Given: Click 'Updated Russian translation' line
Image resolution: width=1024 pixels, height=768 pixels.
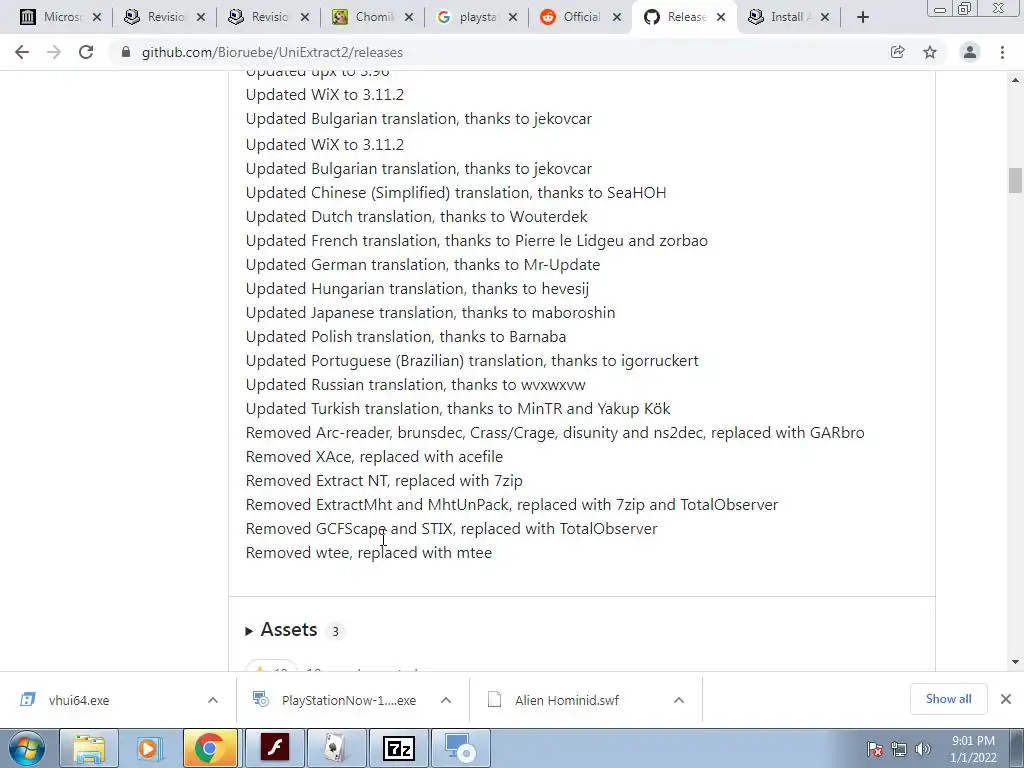Looking at the screenshot, I should tap(415, 385).
